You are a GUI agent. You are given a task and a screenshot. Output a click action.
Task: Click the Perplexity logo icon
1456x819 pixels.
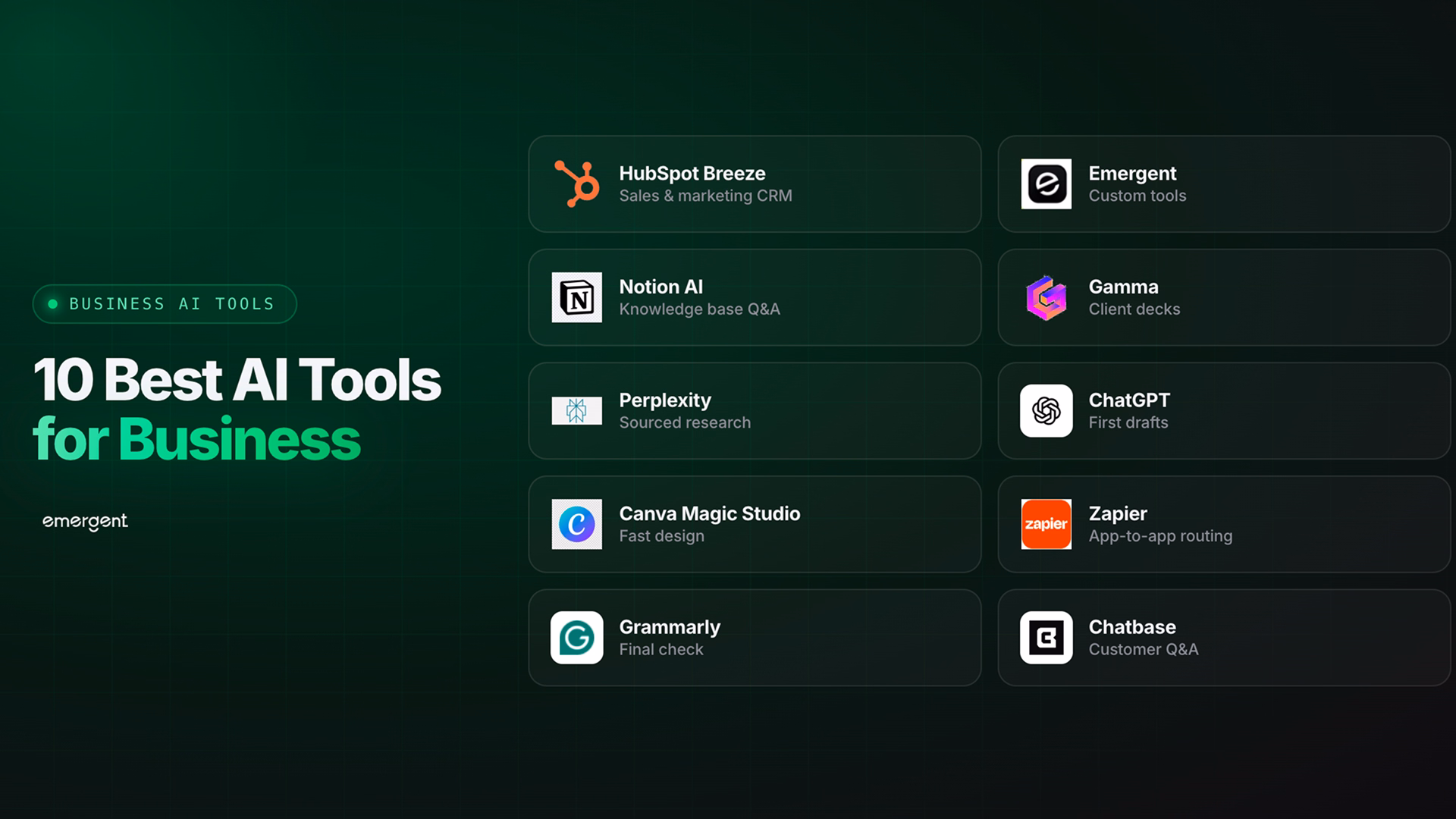(576, 410)
